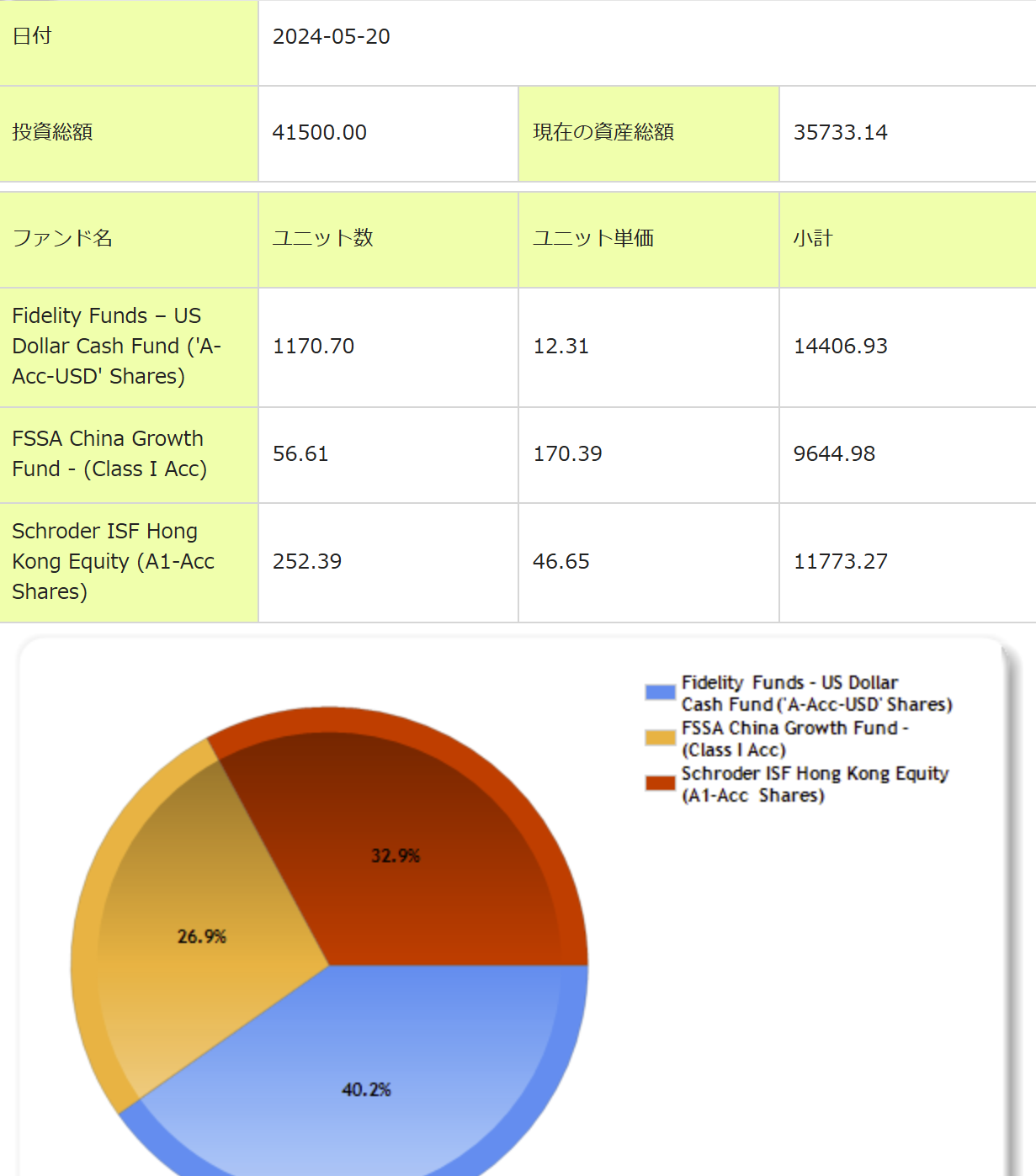Click the FSSA unit price 170.39
The image size is (1036, 1176).
tap(567, 454)
